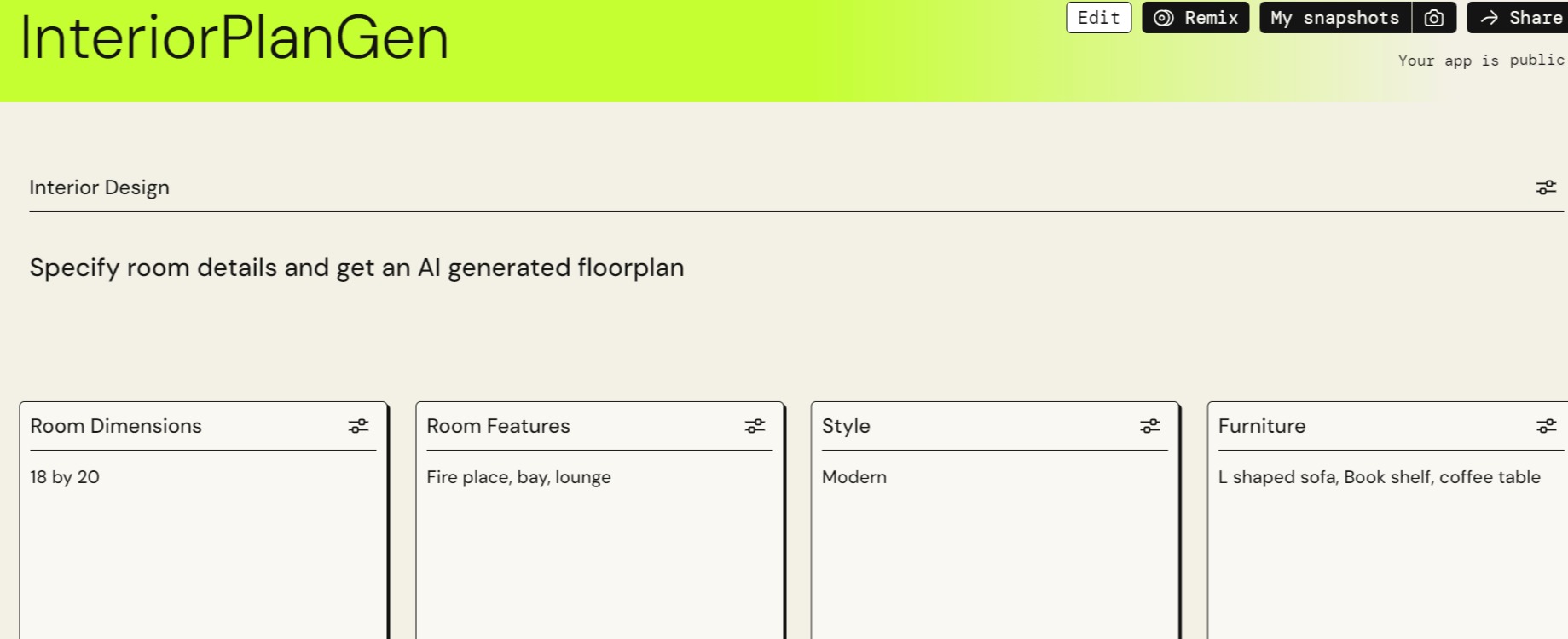Open settings icon on Room Features card
Screen dimensions: 1568x639
point(755,426)
